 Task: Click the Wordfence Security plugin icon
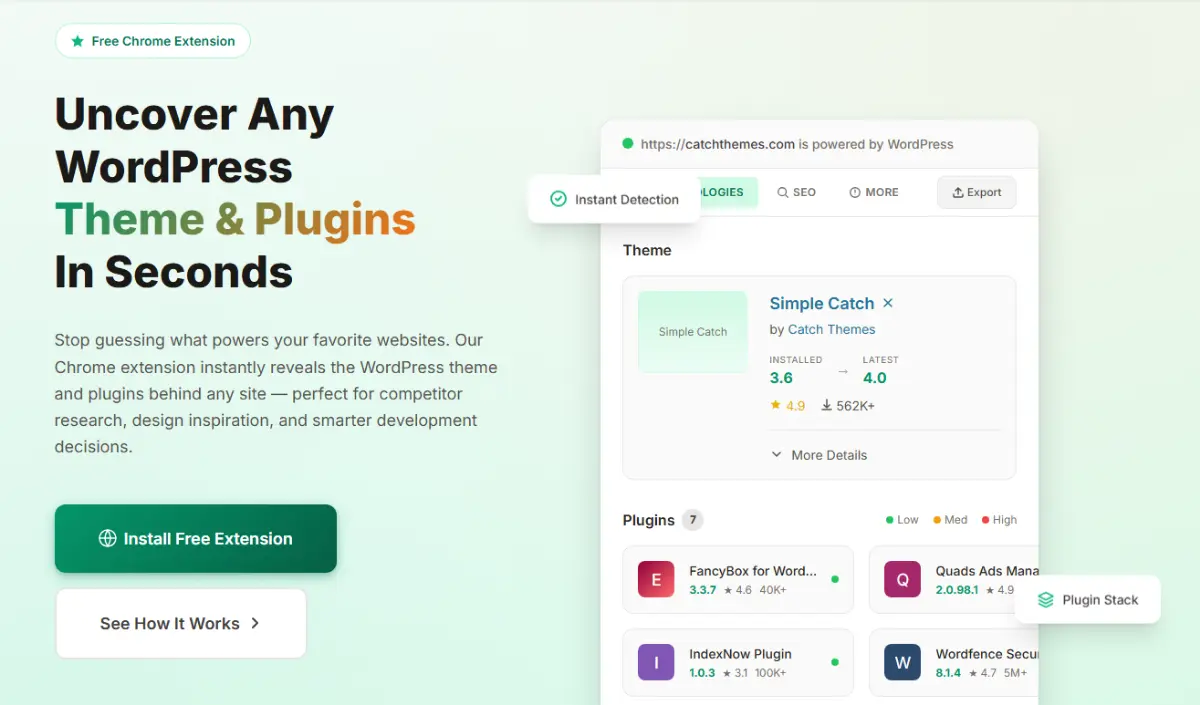[901, 662]
